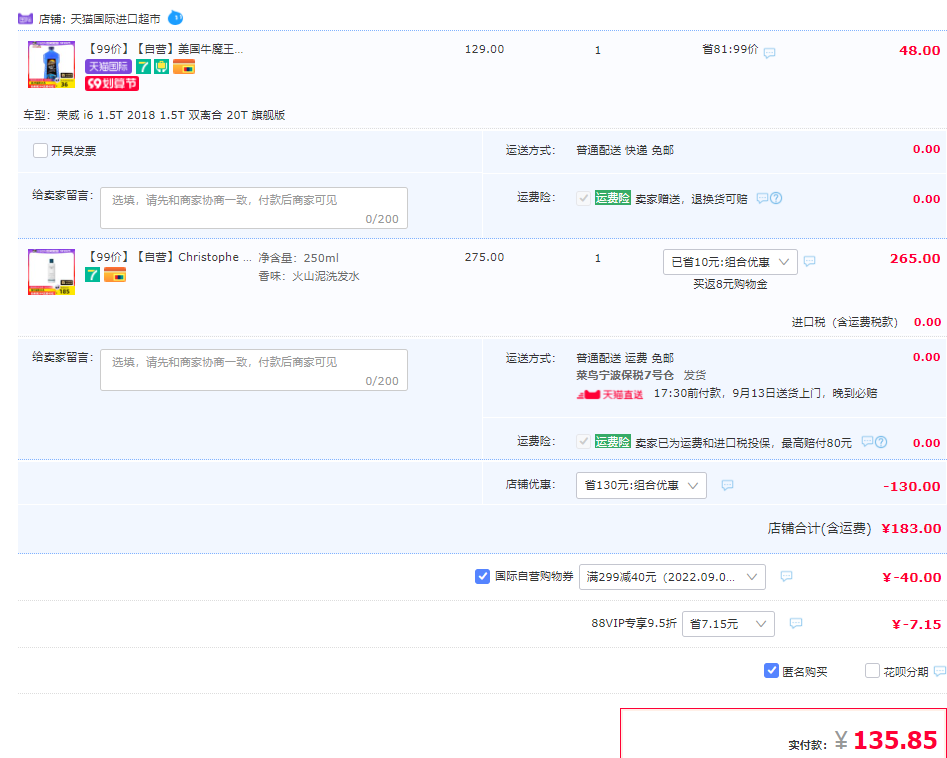Image resolution: width=947 pixels, height=758 pixels.
Task: Click the 菜鸟宁波保税7号仓 text
Action: [x=624, y=375]
